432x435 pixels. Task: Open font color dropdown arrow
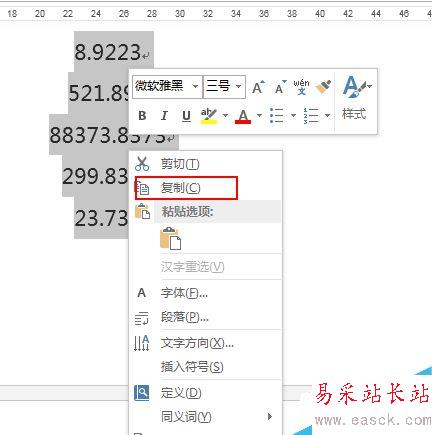[259, 116]
